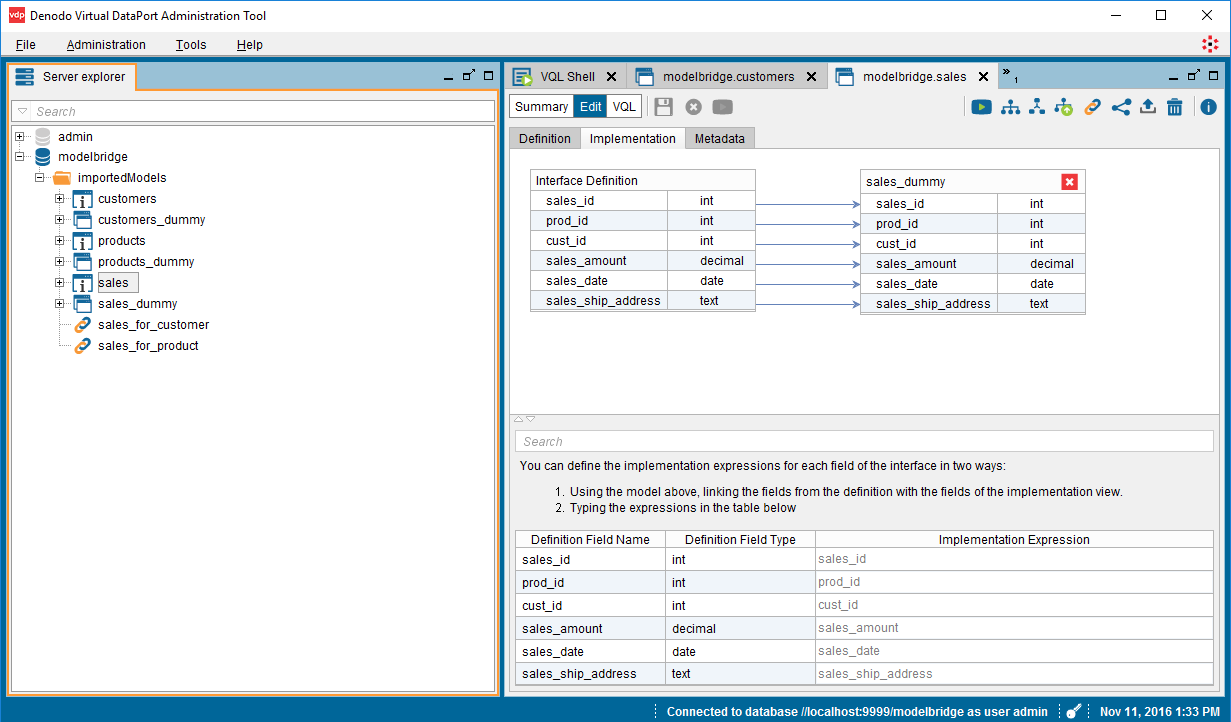Collapse the importedModels folder
Image resolution: width=1231 pixels, height=722 pixels.
tap(39, 178)
